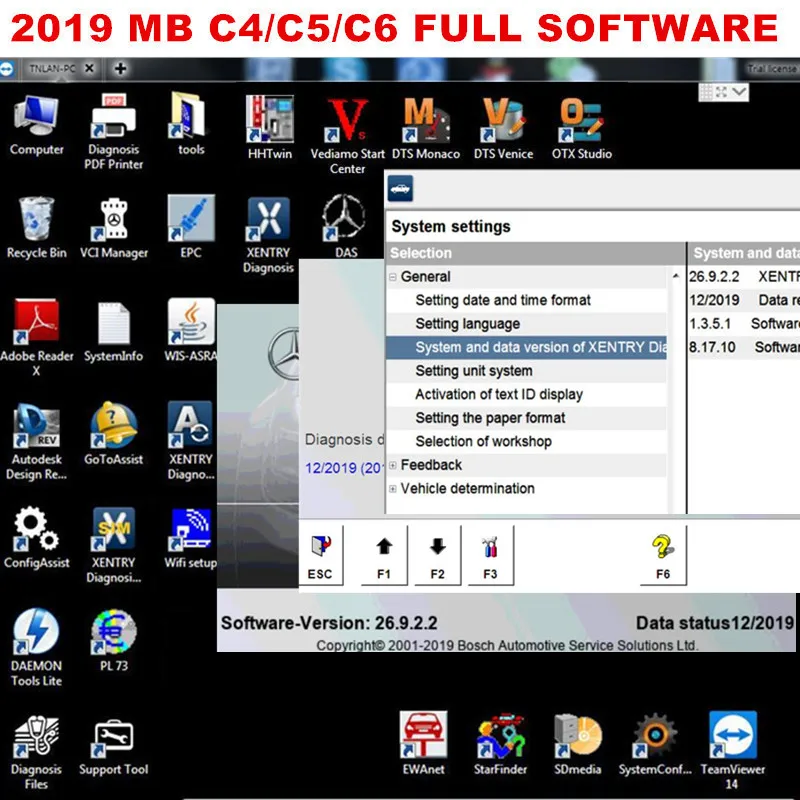Open VCI Manager shortcut
This screenshot has height=800, width=800.
point(114,219)
